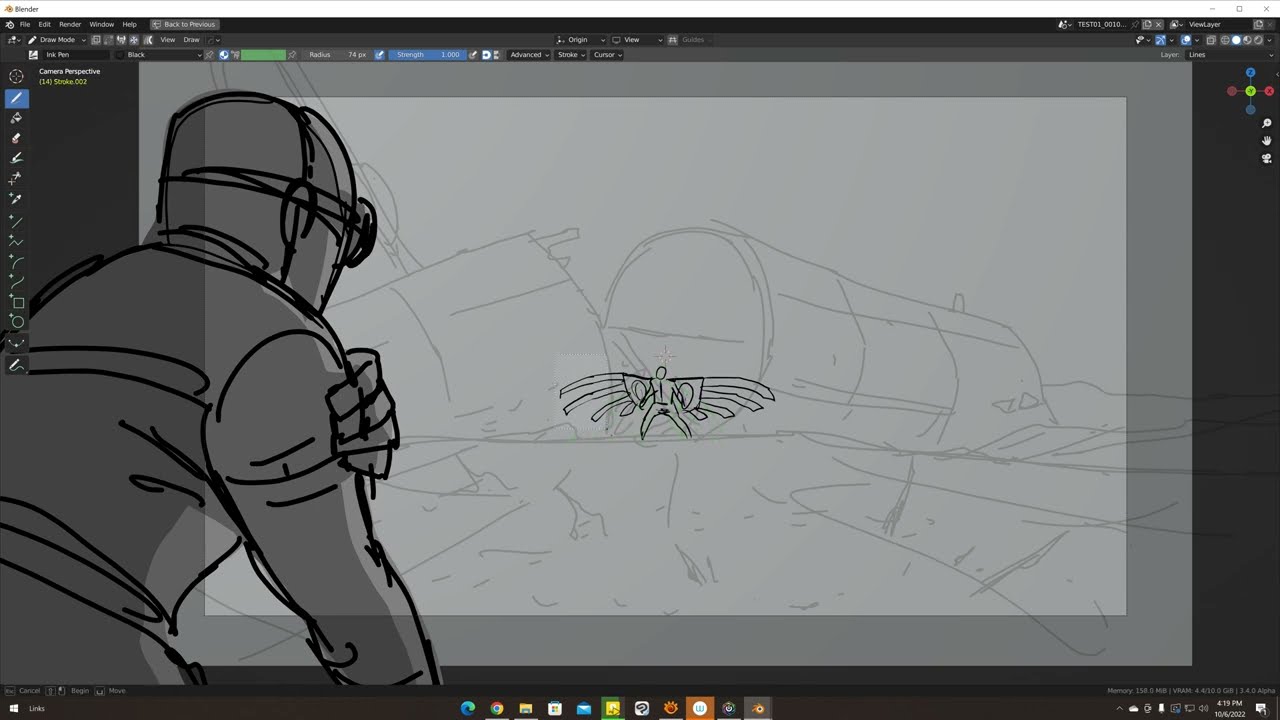Adjust the brush Strength slider
The image size is (1280, 720).
427,55
